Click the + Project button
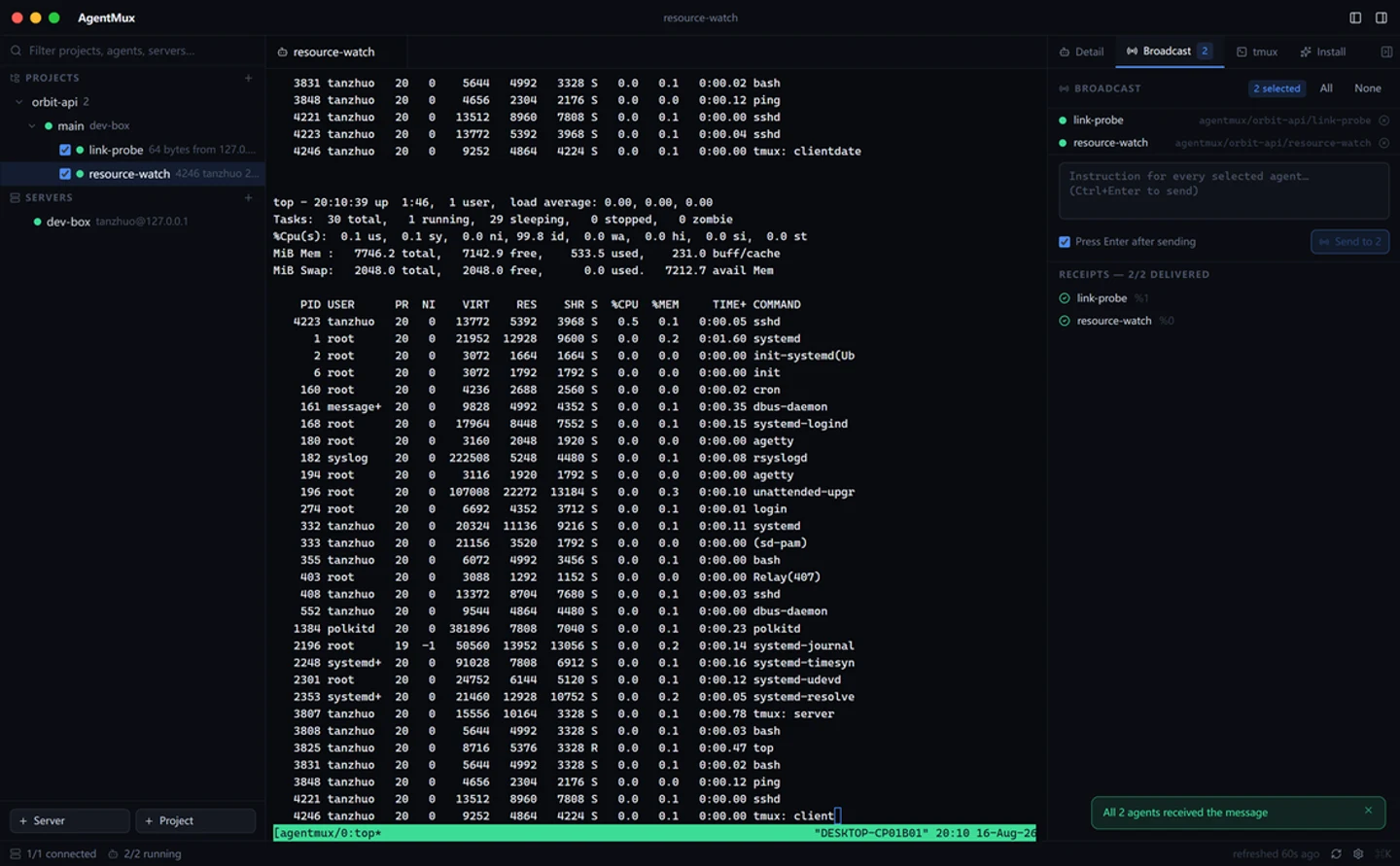This screenshot has height=866, width=1400. point(195,820)
